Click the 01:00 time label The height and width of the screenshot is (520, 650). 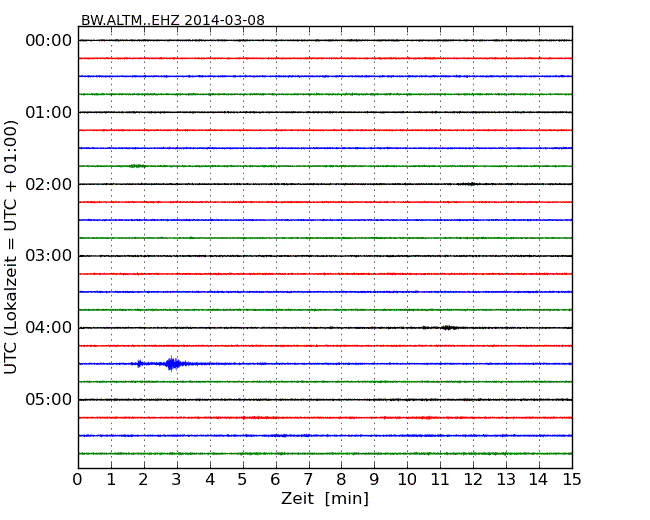point(49,112)
